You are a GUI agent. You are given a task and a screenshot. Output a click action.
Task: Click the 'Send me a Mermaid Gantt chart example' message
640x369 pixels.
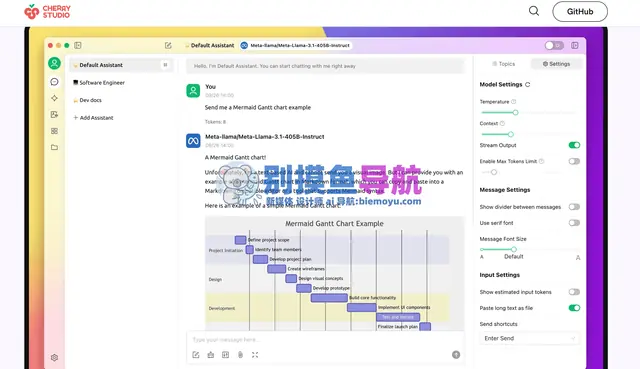point(258,107)
